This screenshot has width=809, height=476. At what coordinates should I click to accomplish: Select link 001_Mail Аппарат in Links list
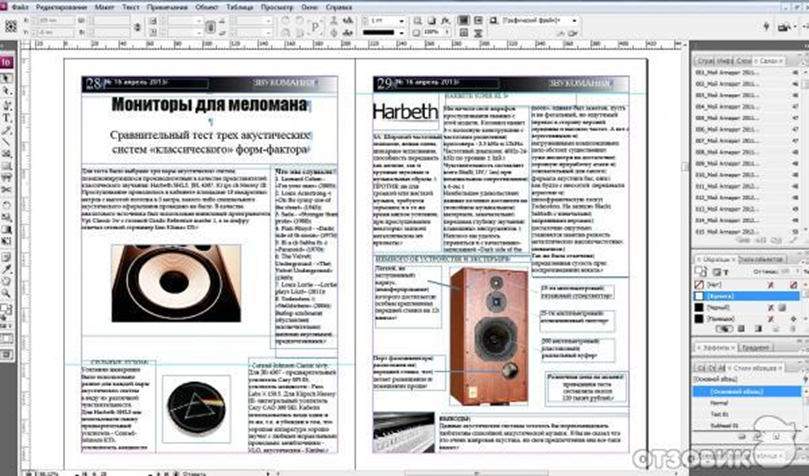(x=747, y=73)
